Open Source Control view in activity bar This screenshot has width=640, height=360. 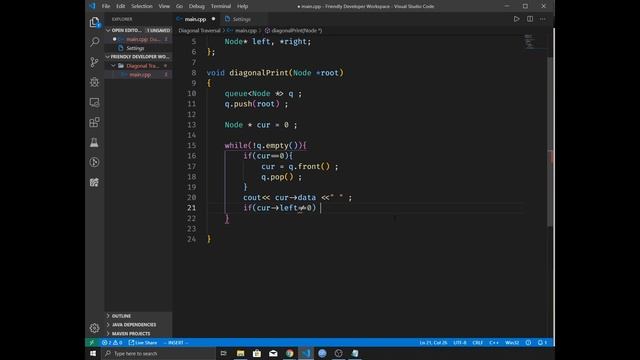[94, 62]
